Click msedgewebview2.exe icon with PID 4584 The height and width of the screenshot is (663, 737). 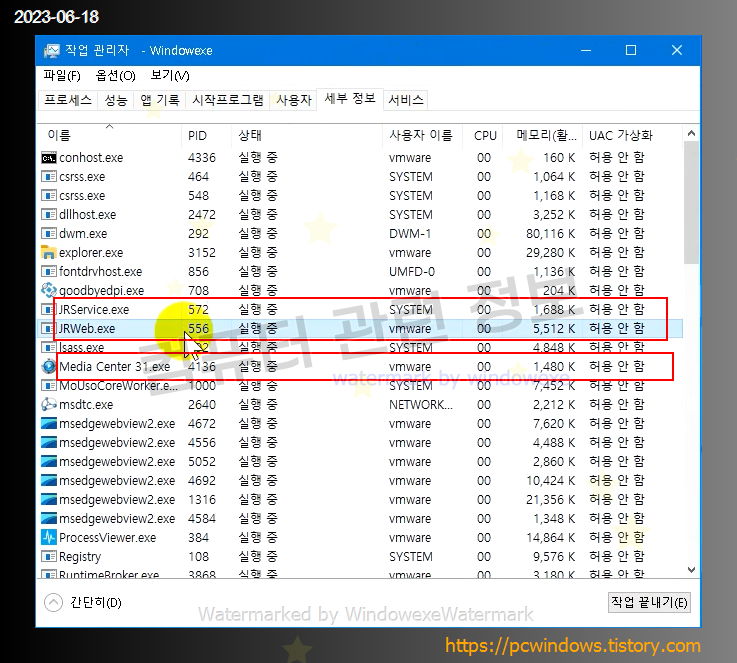tap(49, 519)
